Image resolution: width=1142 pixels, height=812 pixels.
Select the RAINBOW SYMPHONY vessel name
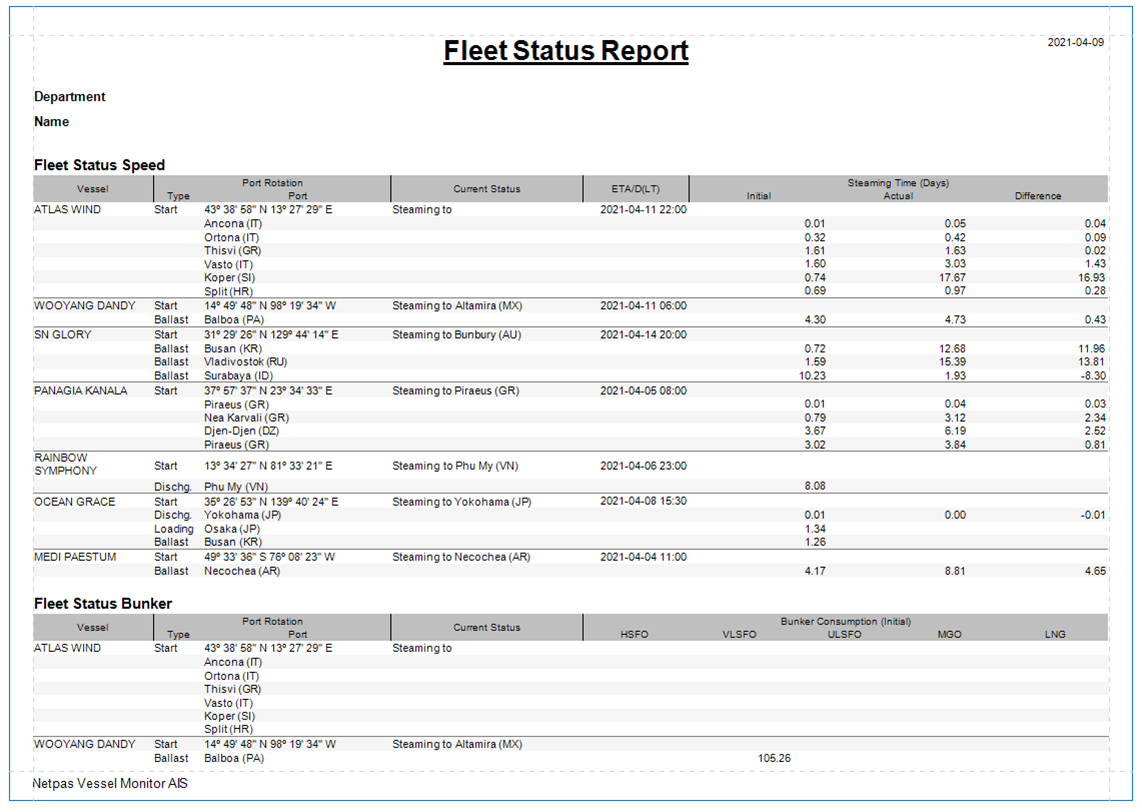click(66, 465)
